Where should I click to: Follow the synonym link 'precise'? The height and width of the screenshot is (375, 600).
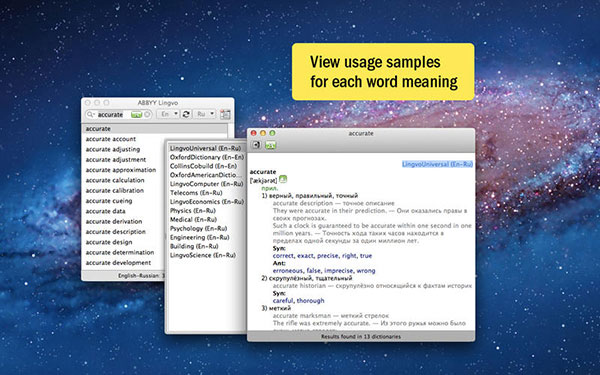point(328,256)
